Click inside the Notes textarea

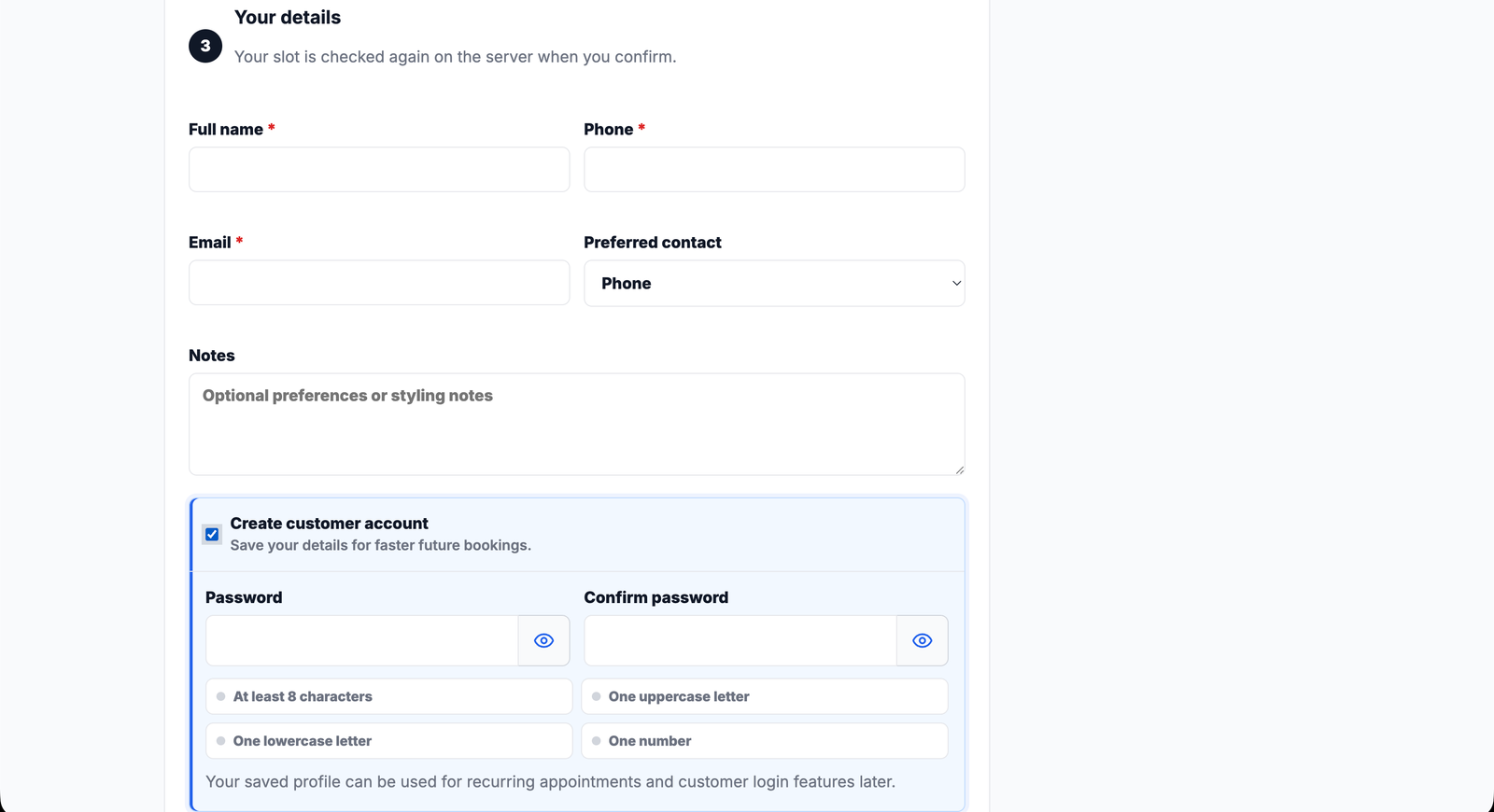[576, 425]
